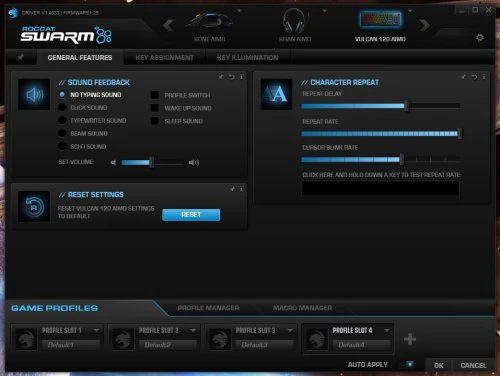500x376 pixels.
Task: Undo Character Repeat panel changes
Action: click(474, 77)
